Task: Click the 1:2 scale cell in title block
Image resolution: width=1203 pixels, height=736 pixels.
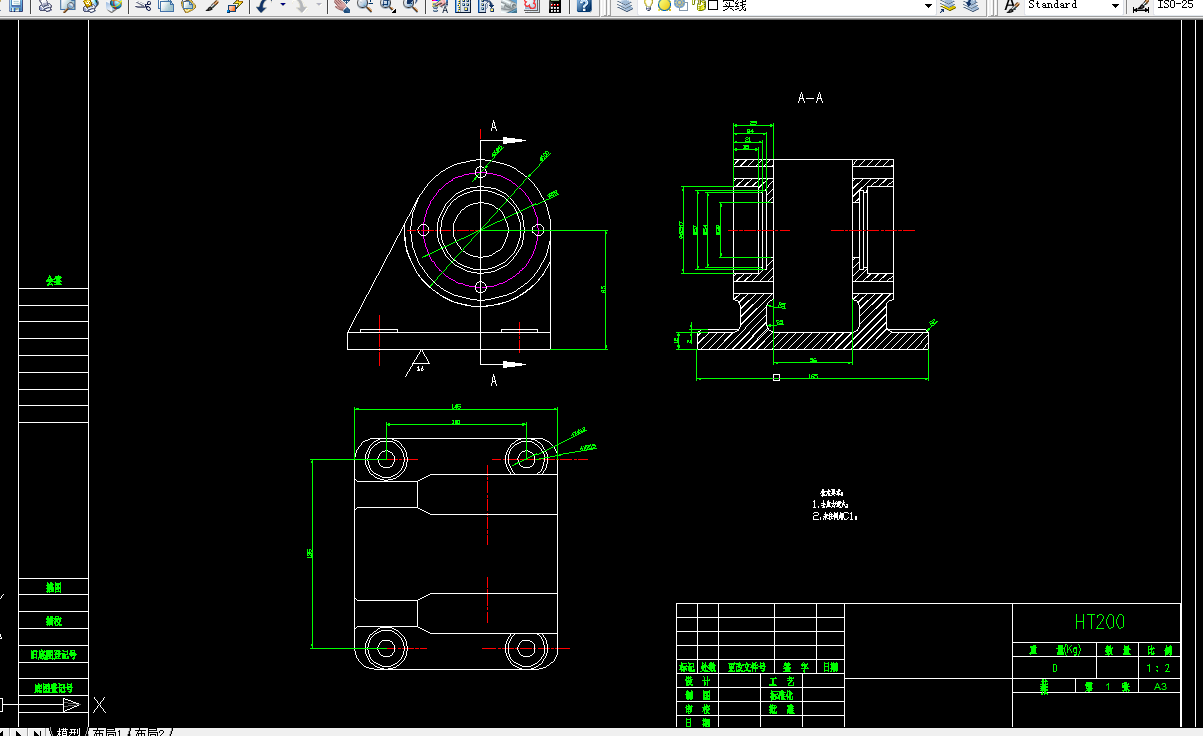Action: 1157,668
